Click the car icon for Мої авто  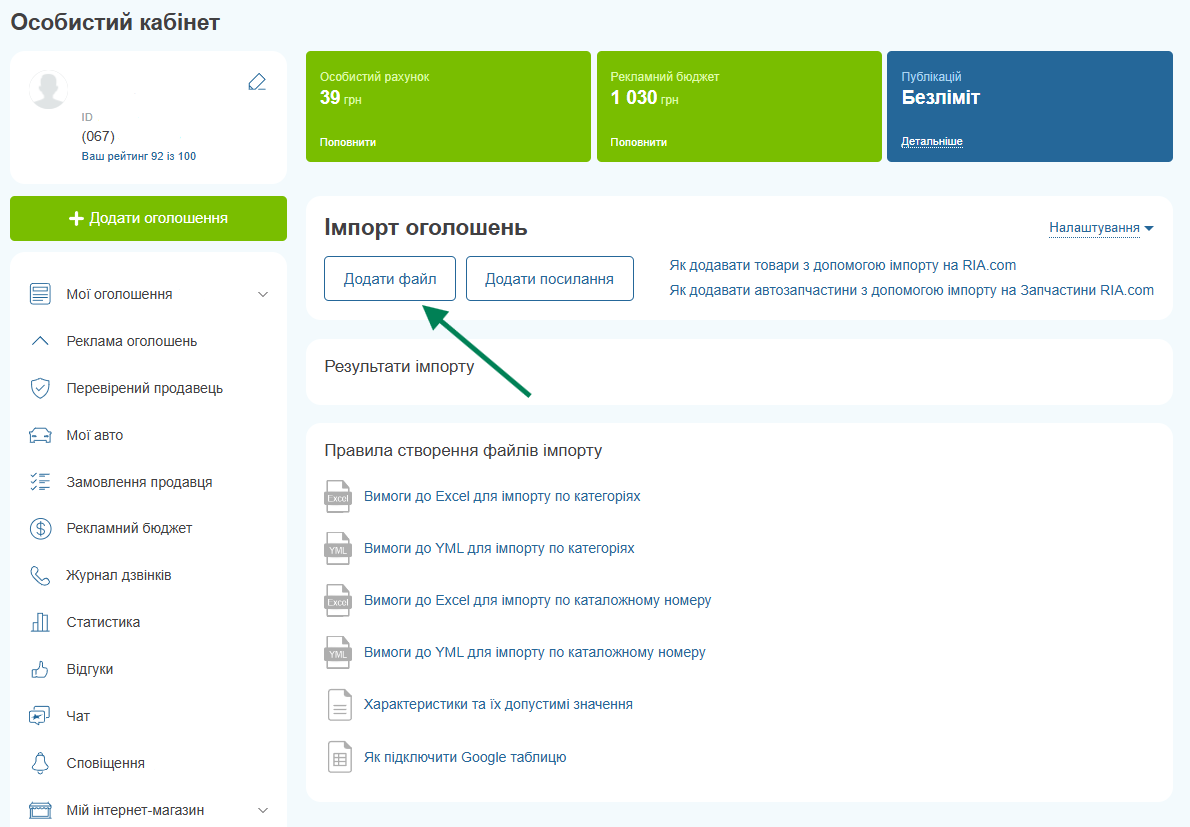tap(39, 435)
